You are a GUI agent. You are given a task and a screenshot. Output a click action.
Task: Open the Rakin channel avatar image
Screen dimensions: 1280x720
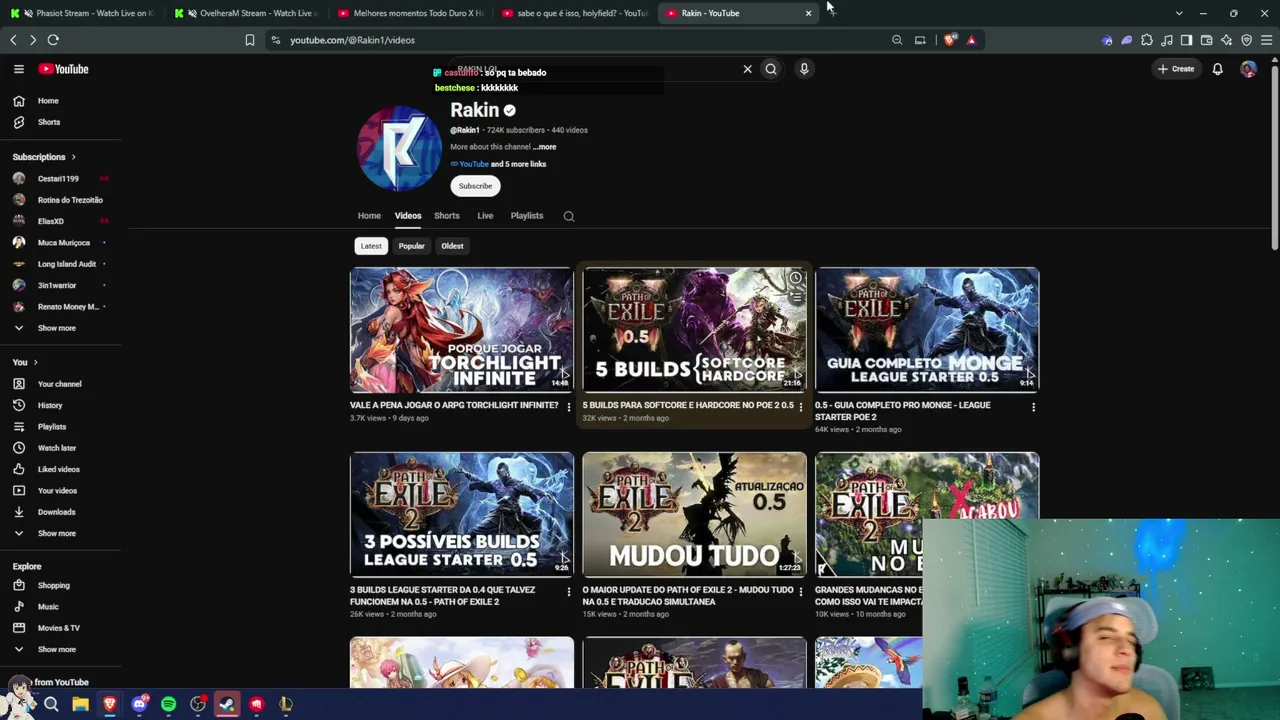[399, 148]
